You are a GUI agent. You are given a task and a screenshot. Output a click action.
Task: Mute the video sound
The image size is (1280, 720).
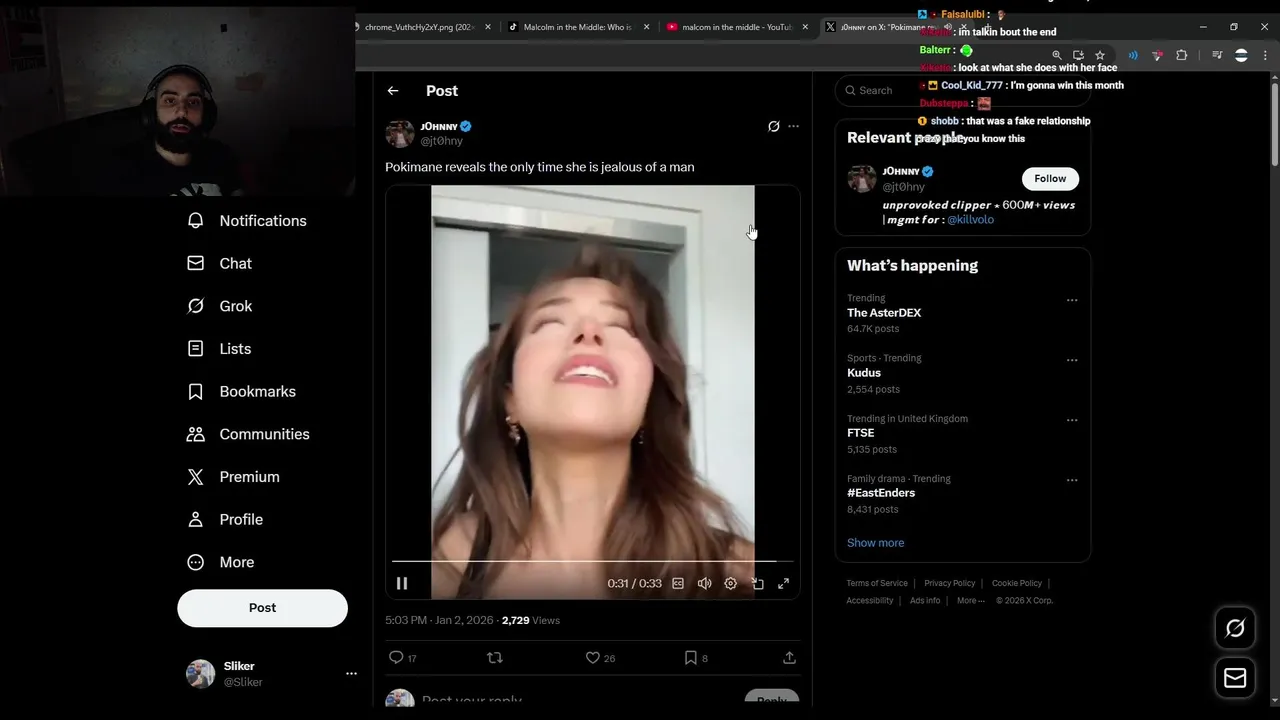point(704,583)
